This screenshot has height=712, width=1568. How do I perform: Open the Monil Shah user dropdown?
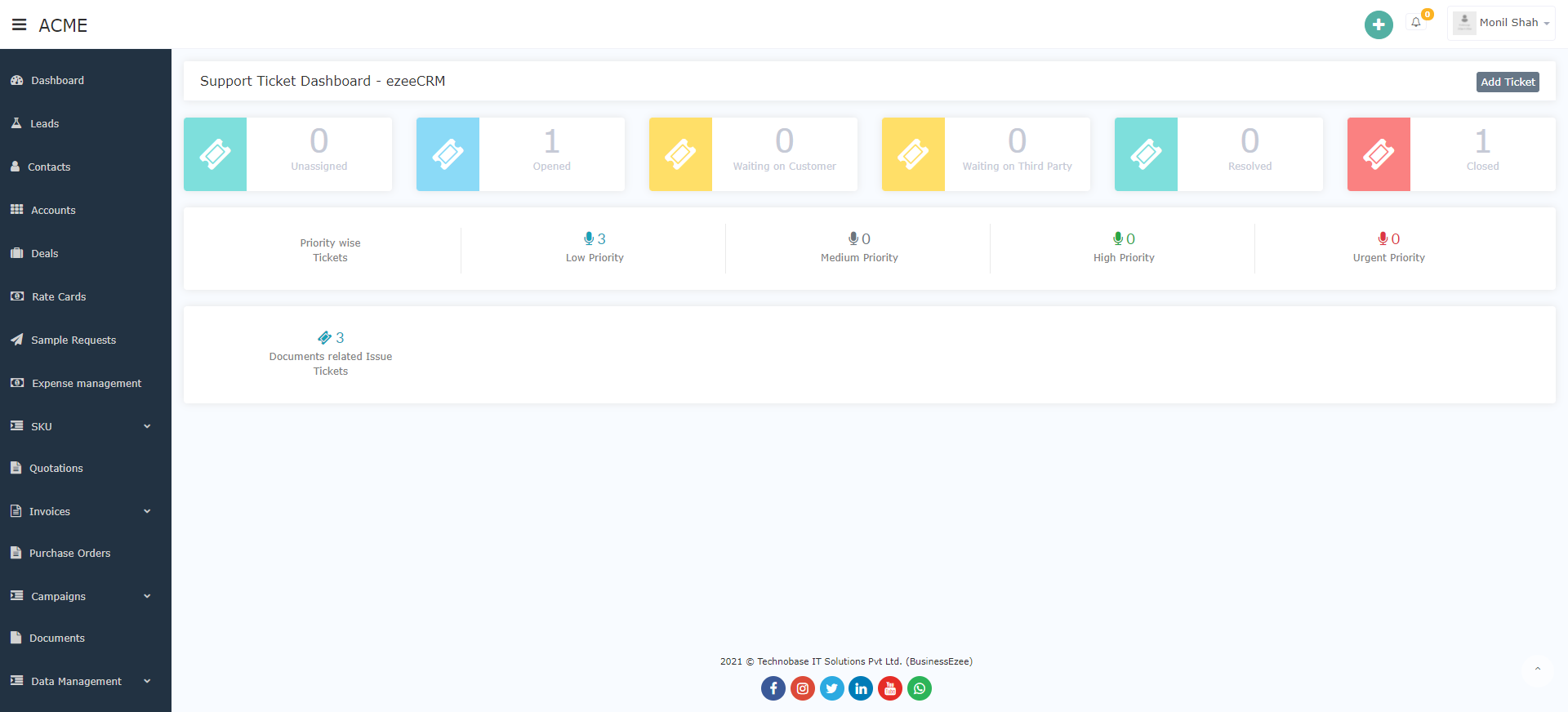tap(1501, 23)
